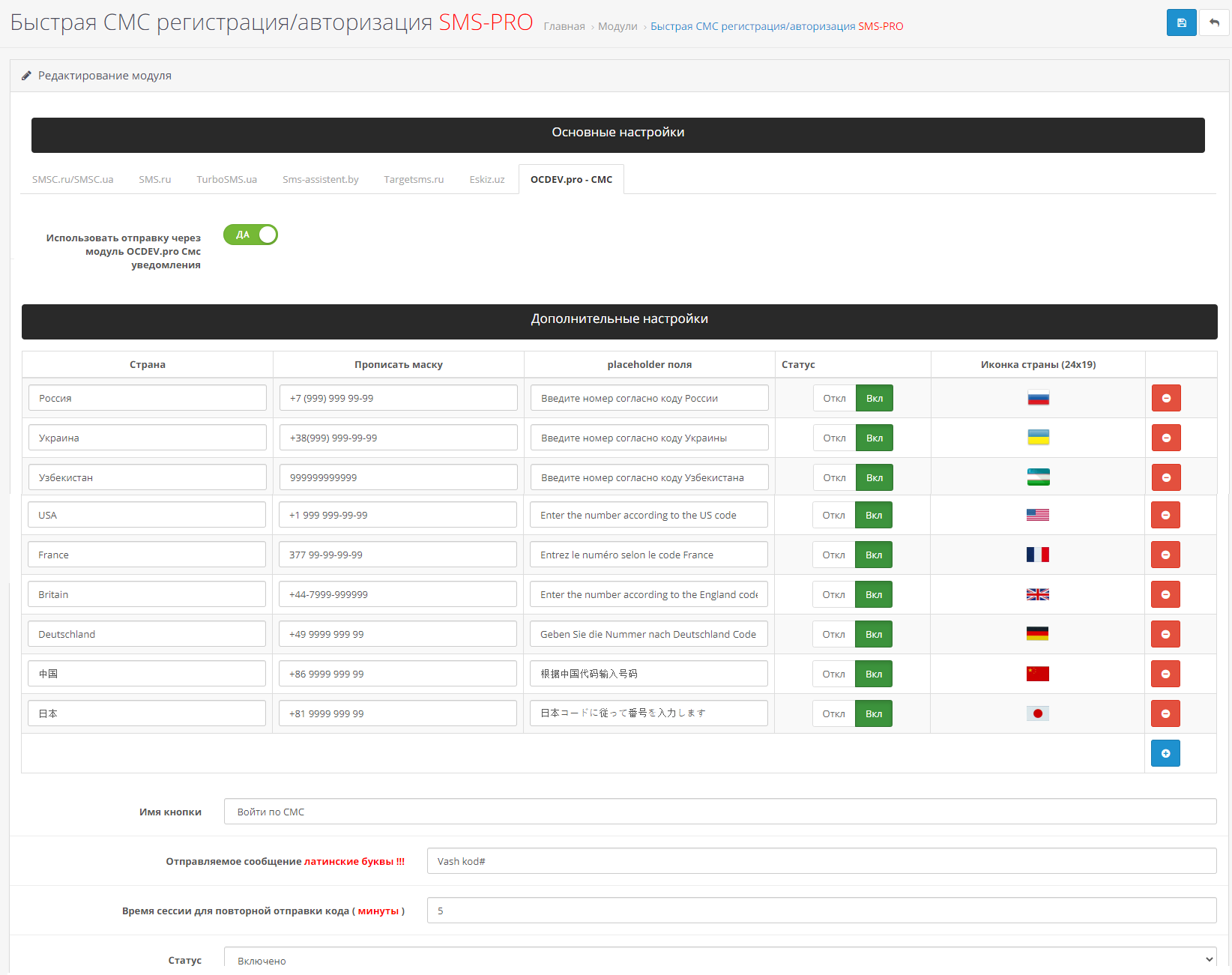
Task: Select the Eskiz.uz tab
Action: [x=486, y=179]
